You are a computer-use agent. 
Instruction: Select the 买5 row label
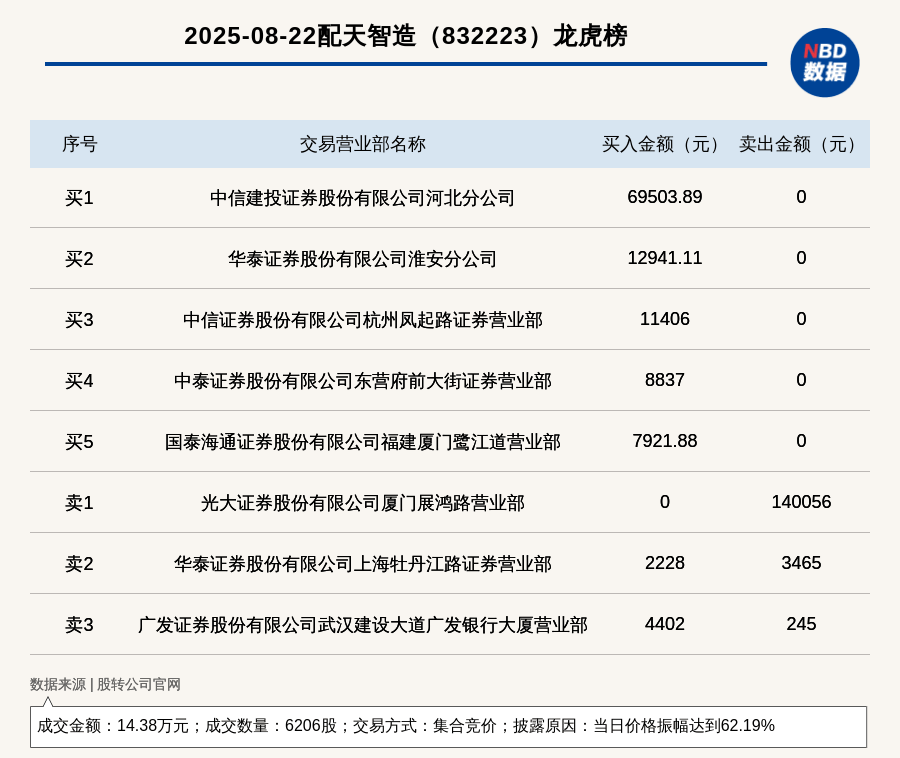tap(79, 442)
